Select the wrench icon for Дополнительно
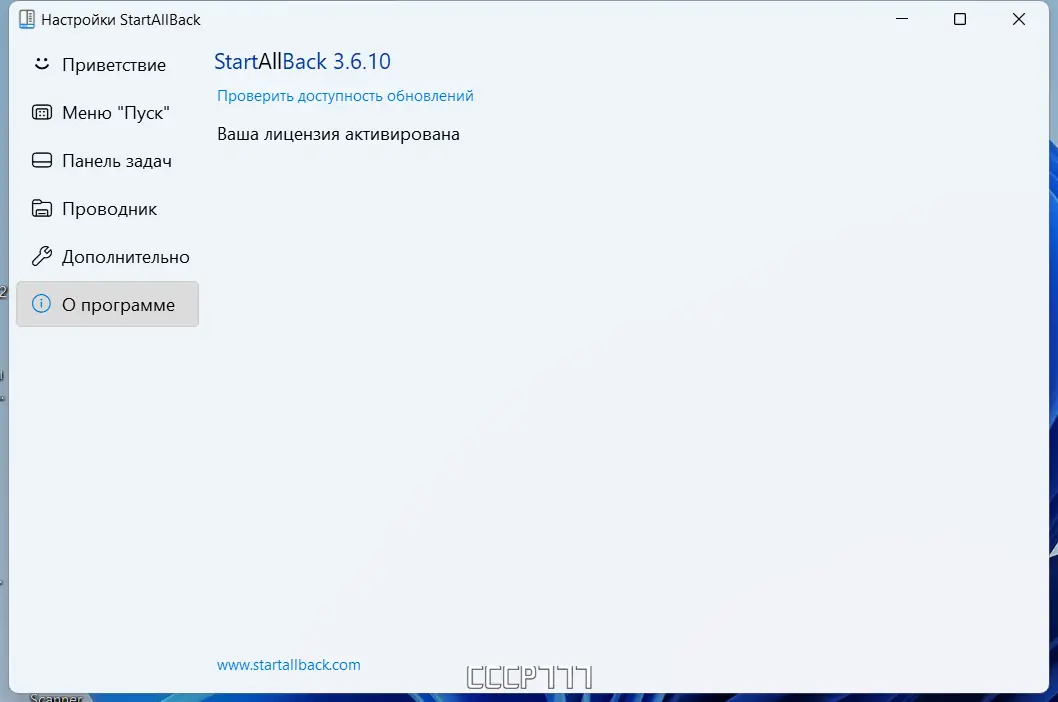The image size is (1058, 702). click(x=41, y=256)
